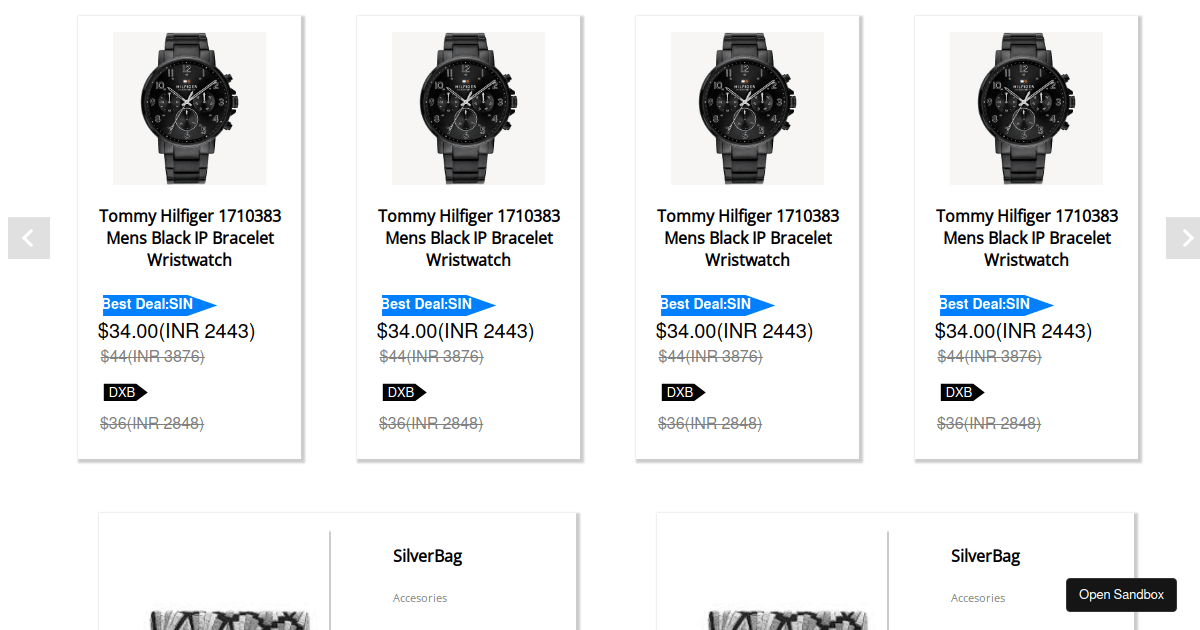
Task: Click the DXB tag on third card
Action: click(x=682, y=392)
